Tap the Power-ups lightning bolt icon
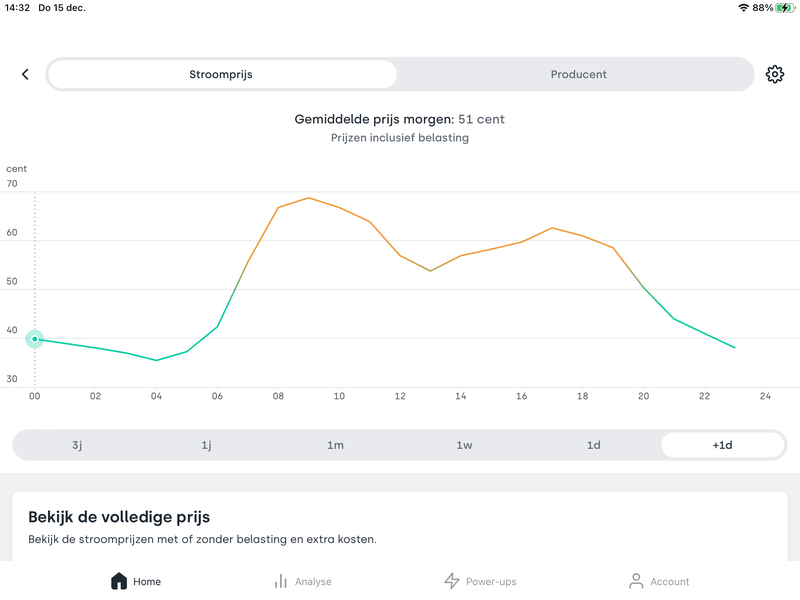 click(452, 581)
